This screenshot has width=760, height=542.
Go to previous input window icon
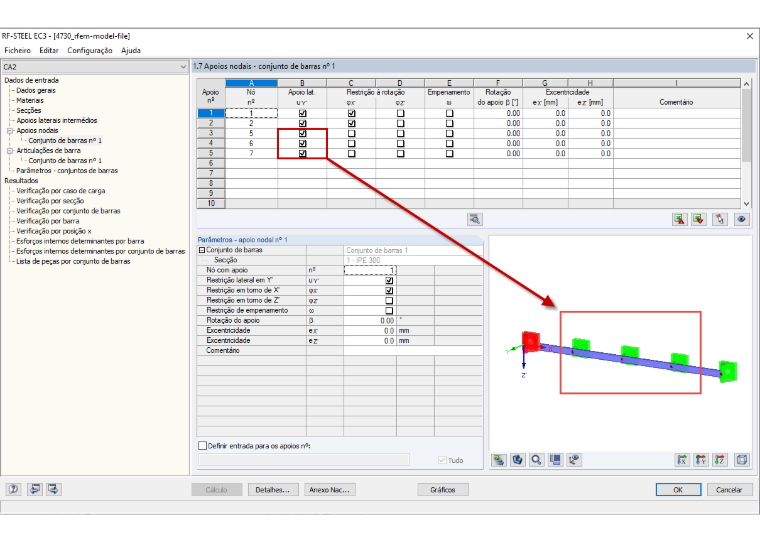pyautogui.click(x=34, y=489)
